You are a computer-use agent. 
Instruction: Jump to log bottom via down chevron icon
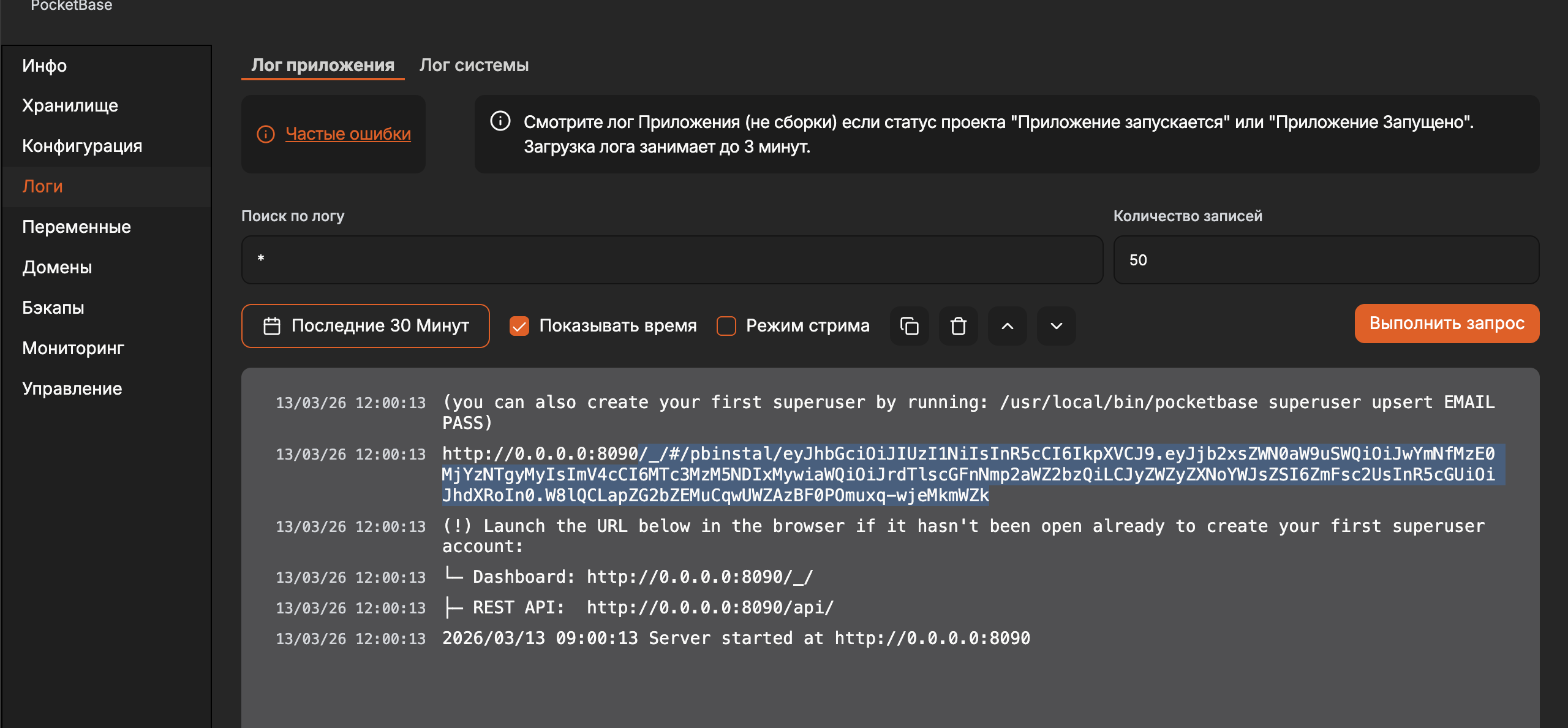1056,325
